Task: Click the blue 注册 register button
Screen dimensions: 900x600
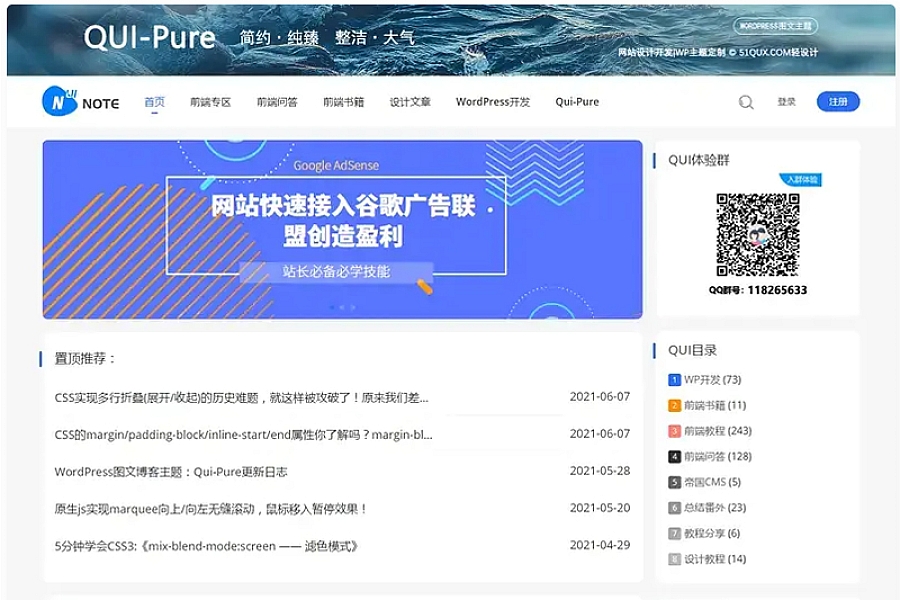Action: [x=838, y=102]
